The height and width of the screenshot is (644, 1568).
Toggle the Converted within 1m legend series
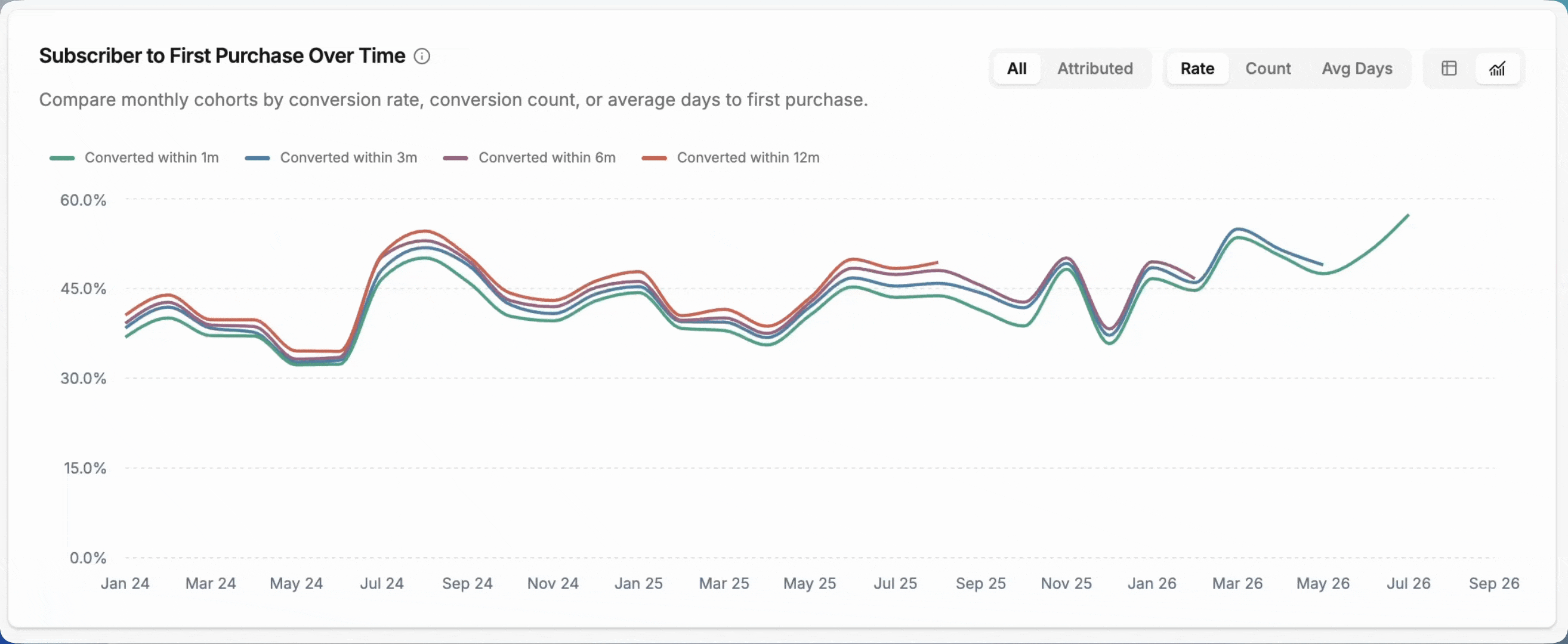[x=134, y=157]
